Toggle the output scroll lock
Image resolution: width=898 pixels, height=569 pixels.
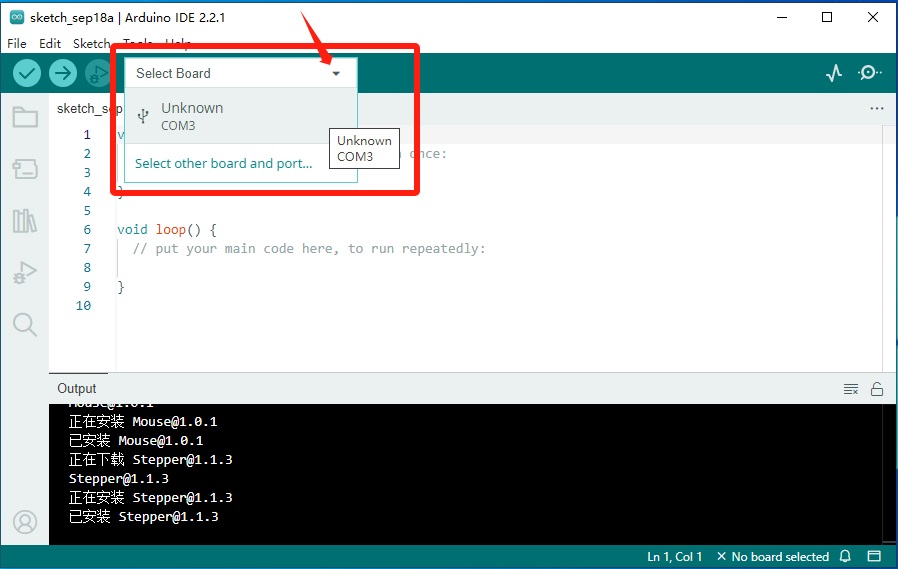877,389
